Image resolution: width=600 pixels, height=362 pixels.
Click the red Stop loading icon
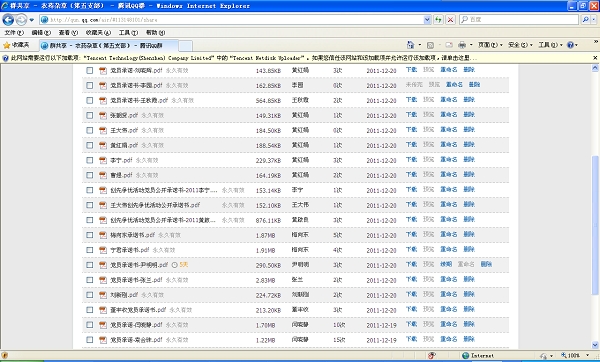[x=451, y=20]
